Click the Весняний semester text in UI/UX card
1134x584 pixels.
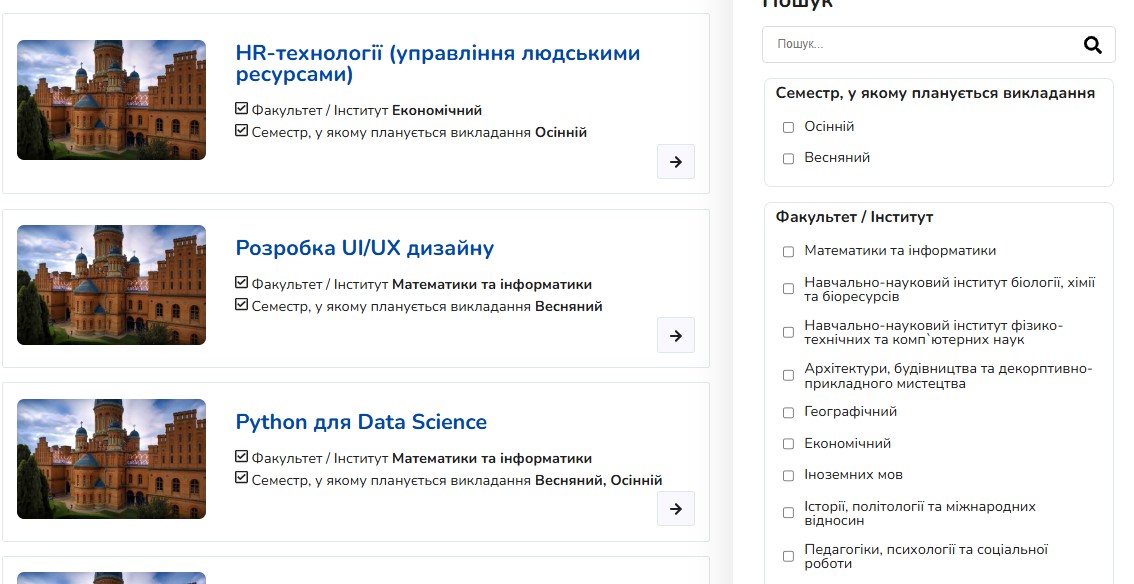(x=568, y=306)
